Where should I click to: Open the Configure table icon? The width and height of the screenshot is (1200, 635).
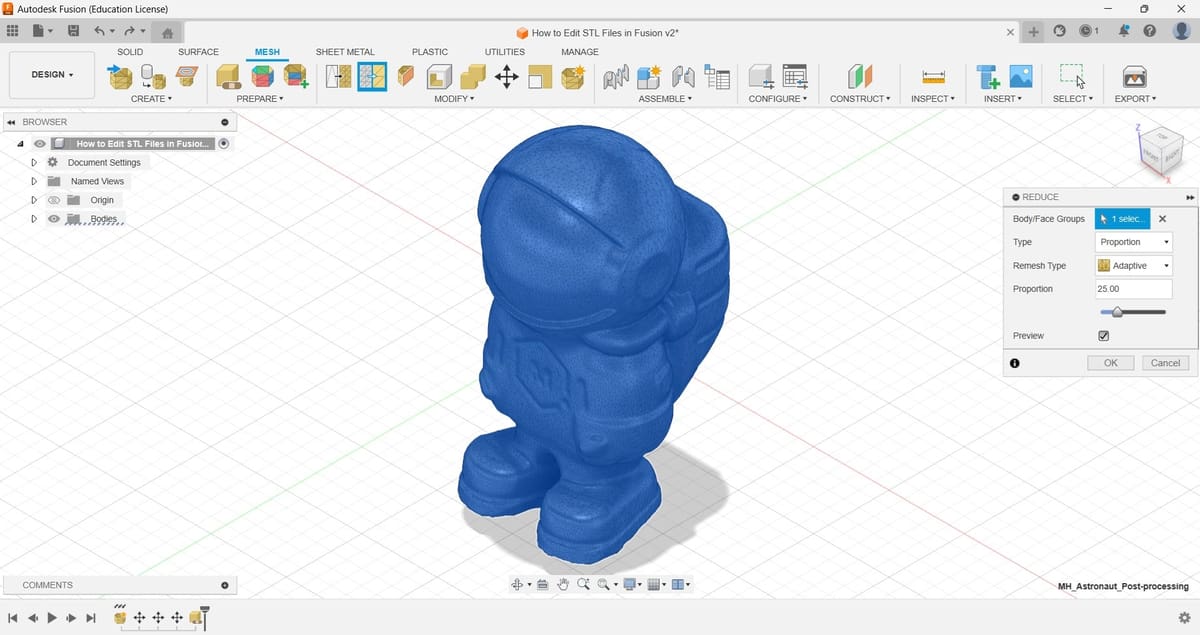796,76
